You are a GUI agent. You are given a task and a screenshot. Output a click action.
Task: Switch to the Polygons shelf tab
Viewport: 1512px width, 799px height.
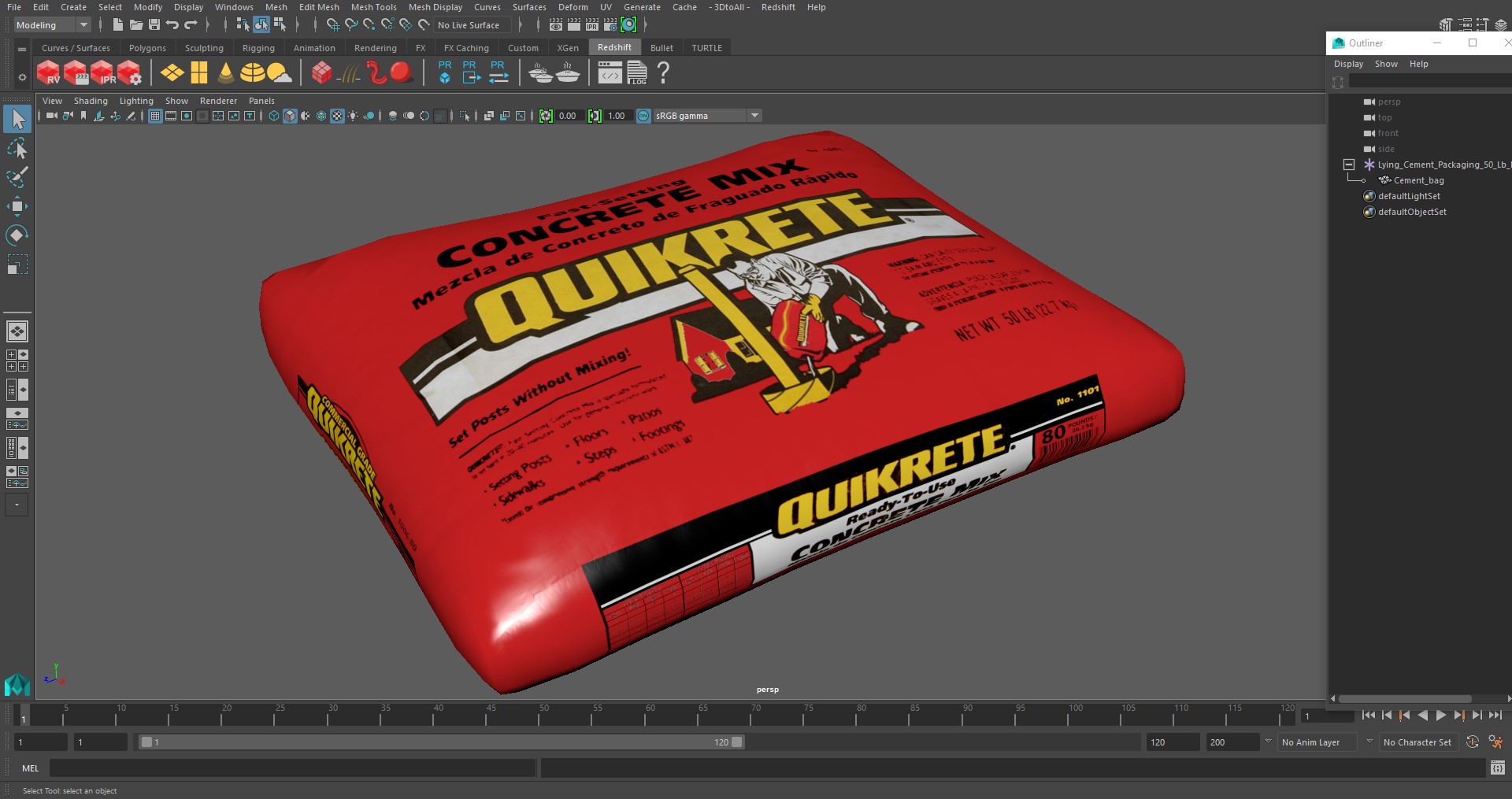[x=147, y=48]
